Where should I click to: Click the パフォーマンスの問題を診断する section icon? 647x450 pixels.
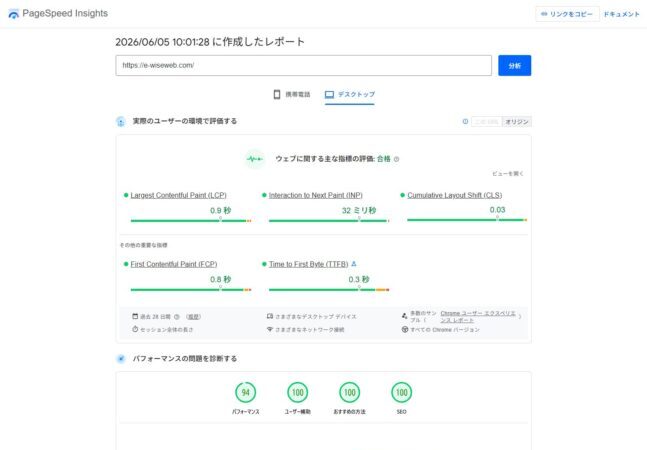coord(121,358)
